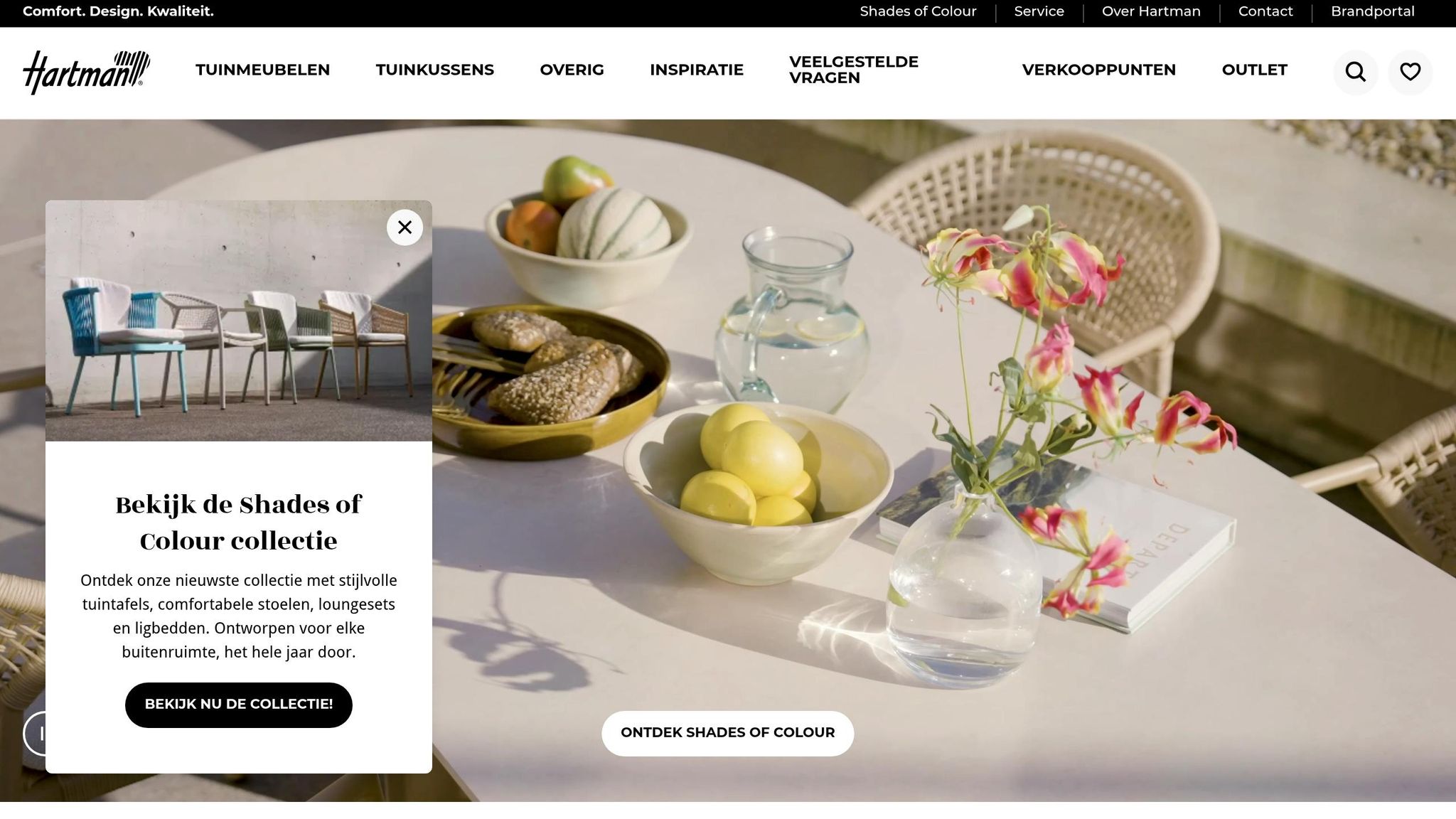
Task: Click Bekijk nu de collectie button
Action: tap(239, 705)
